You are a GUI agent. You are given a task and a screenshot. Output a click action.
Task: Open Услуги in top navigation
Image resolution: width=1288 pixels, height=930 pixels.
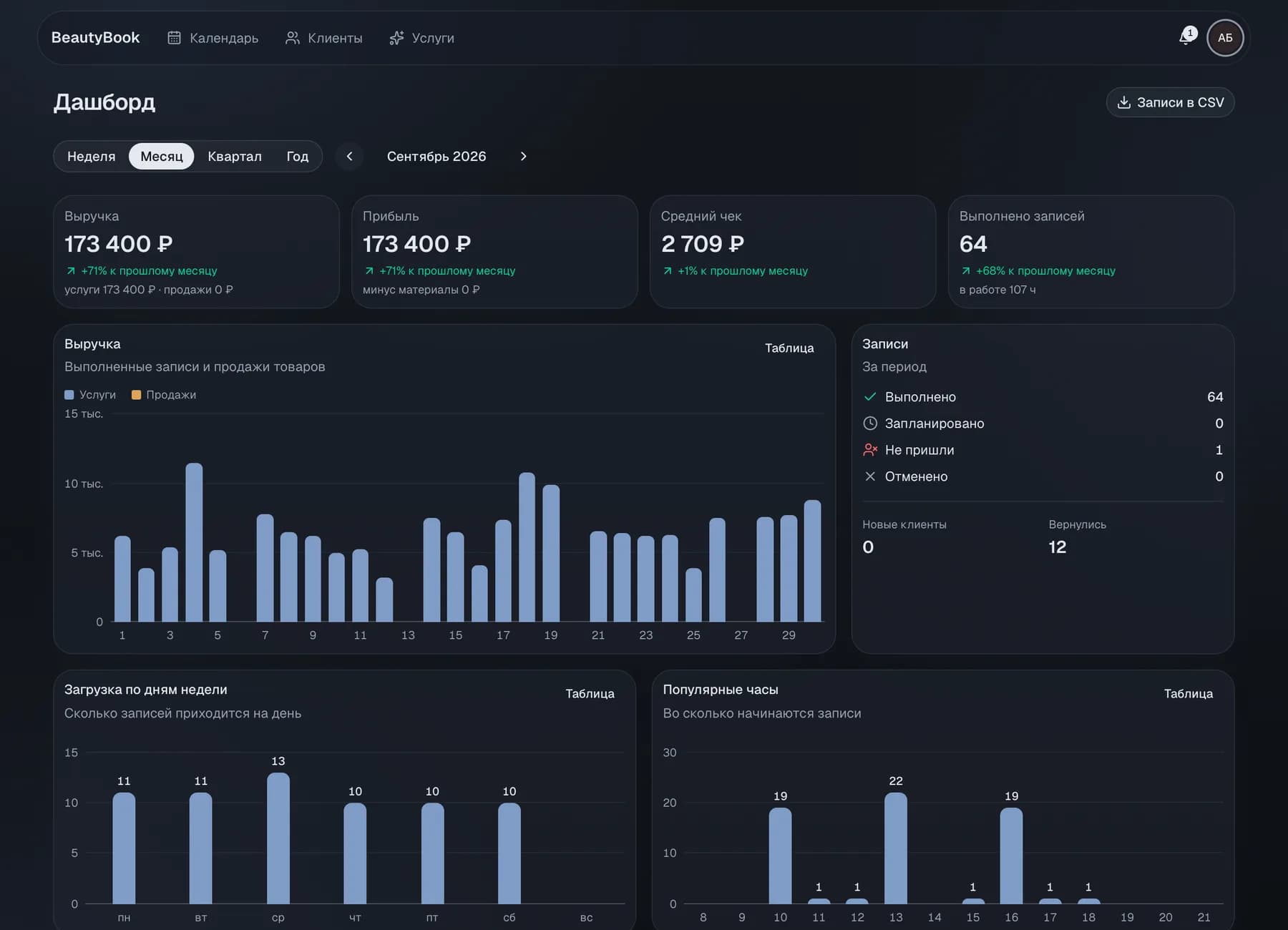[x=421, y=38]
